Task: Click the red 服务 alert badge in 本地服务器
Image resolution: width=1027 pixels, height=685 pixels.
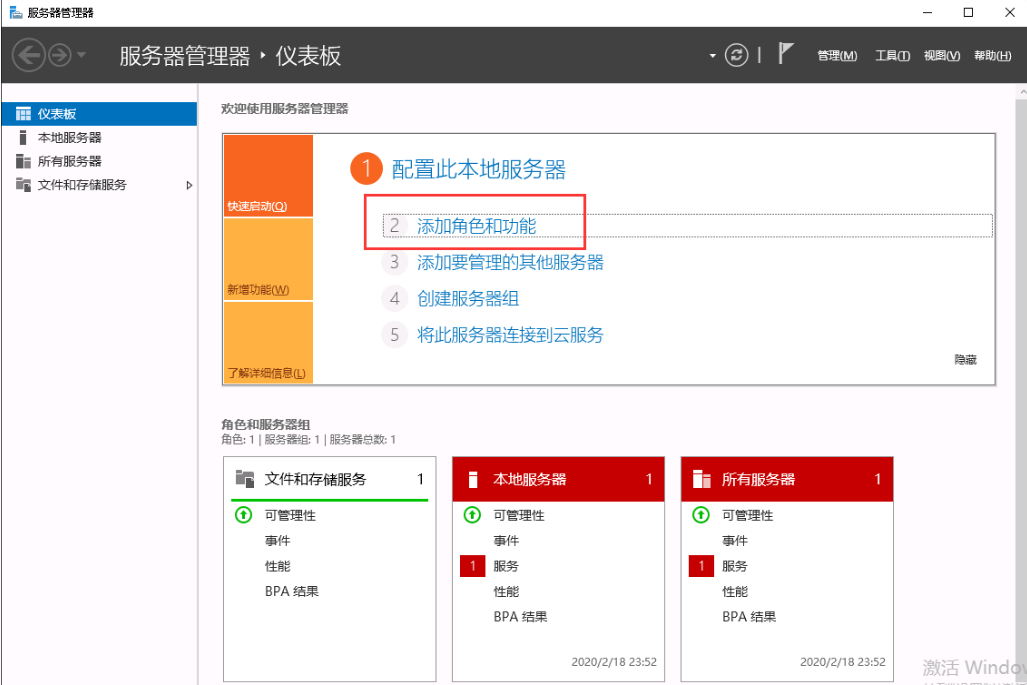Action: tap(472, 566)
